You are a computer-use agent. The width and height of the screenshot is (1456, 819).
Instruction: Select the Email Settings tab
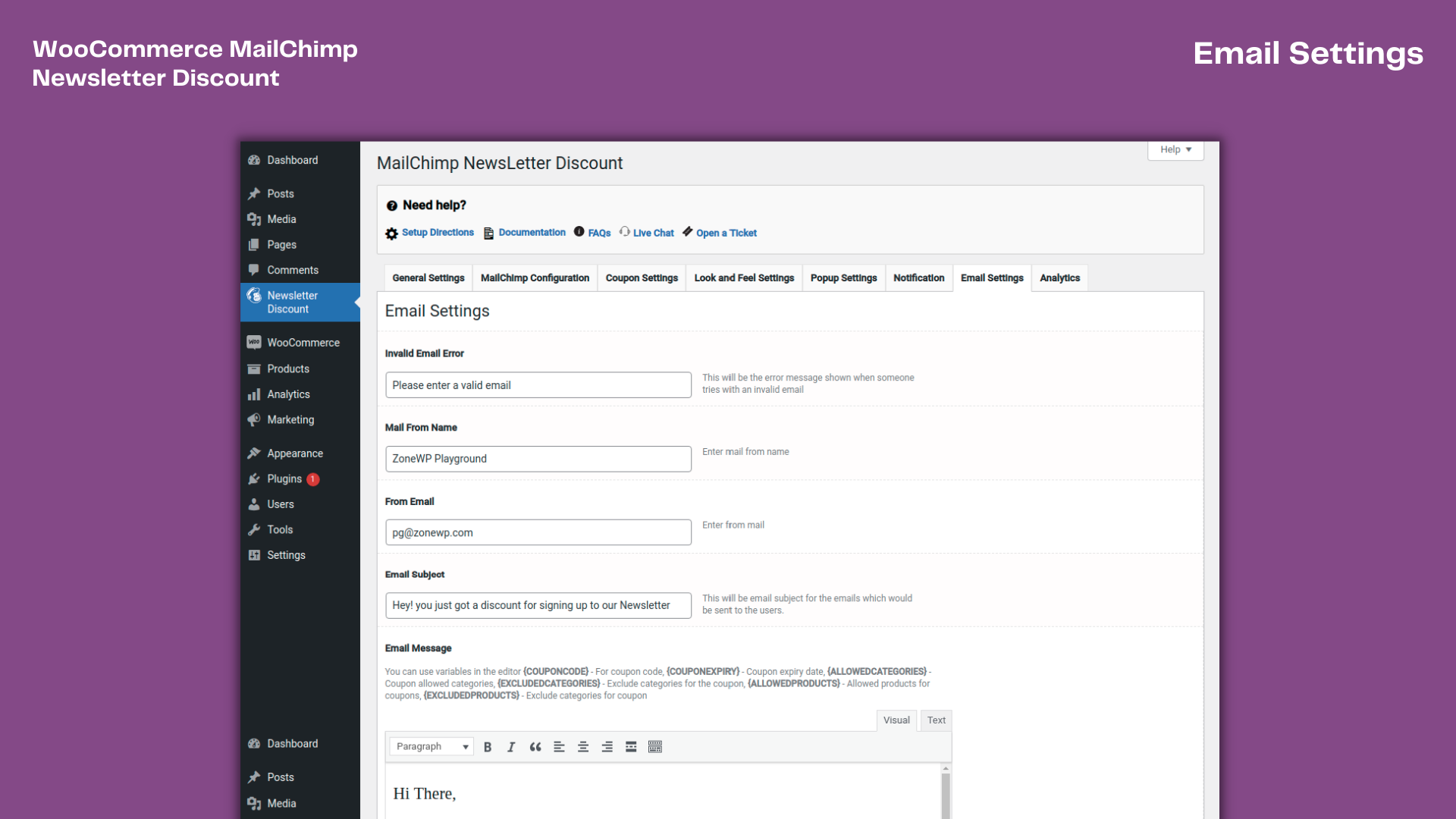pyautogui.click(x=992, y=278)
